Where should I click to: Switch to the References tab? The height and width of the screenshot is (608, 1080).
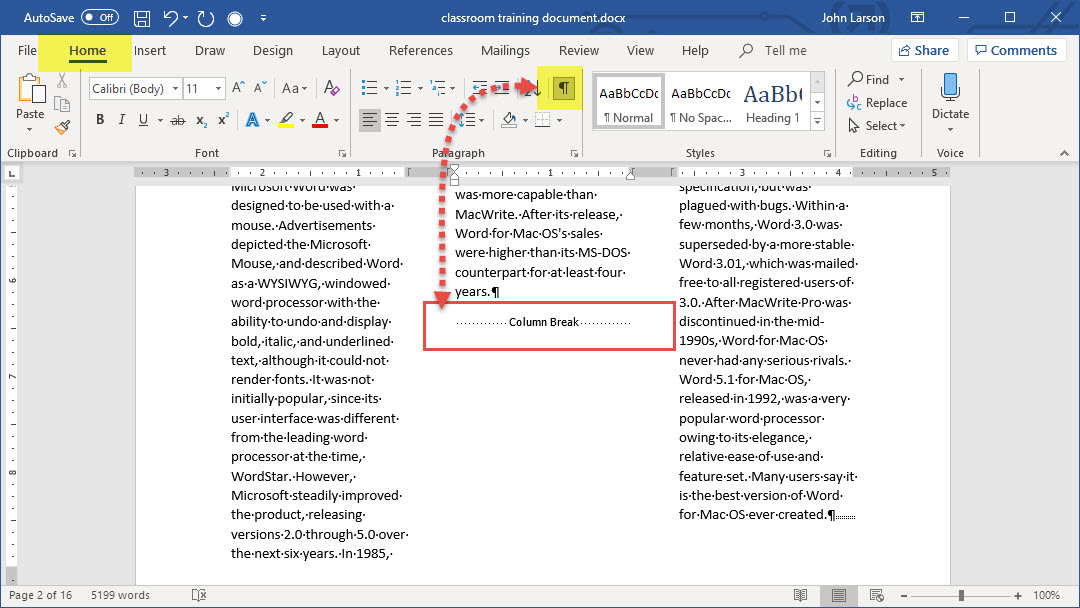(x=420, y=51)
